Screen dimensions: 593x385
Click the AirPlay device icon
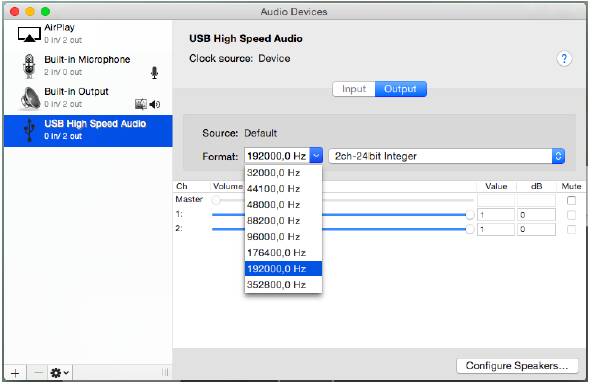(x=29, y=34)
